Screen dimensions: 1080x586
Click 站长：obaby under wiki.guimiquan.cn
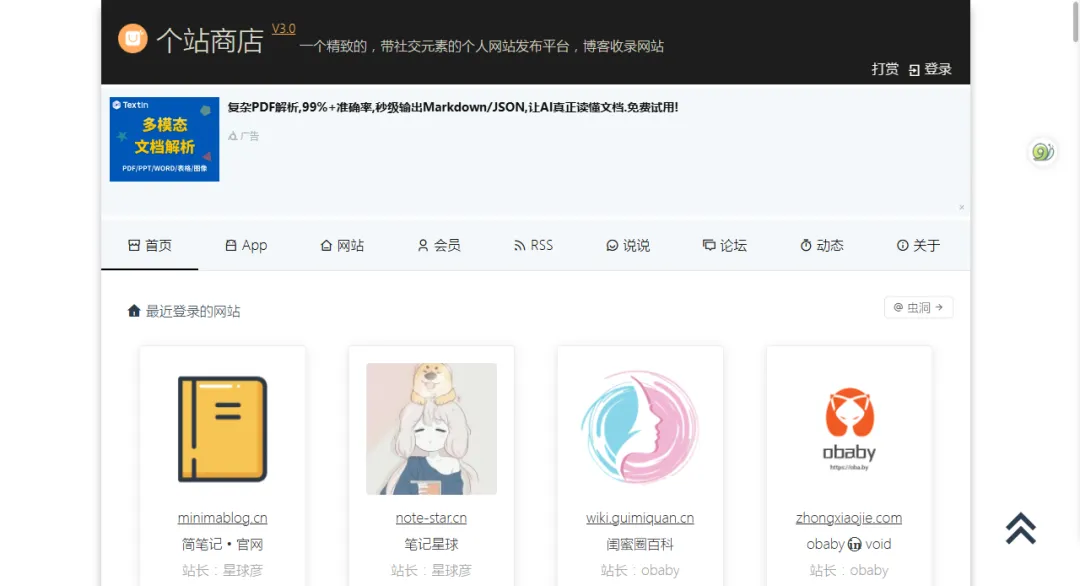(640, 570)
